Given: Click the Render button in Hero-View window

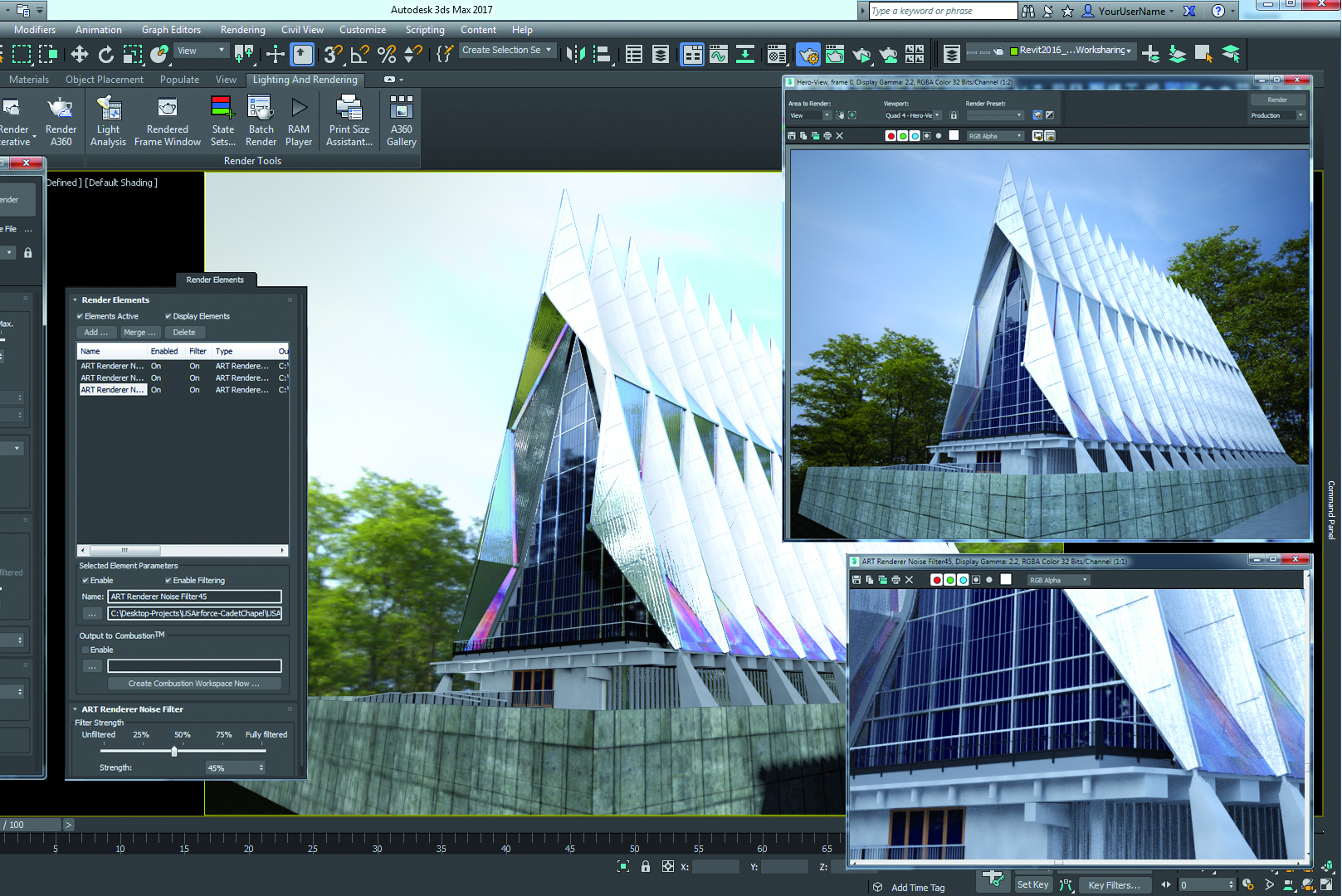Looking at the screenshot, I should tap(1277, 99).
